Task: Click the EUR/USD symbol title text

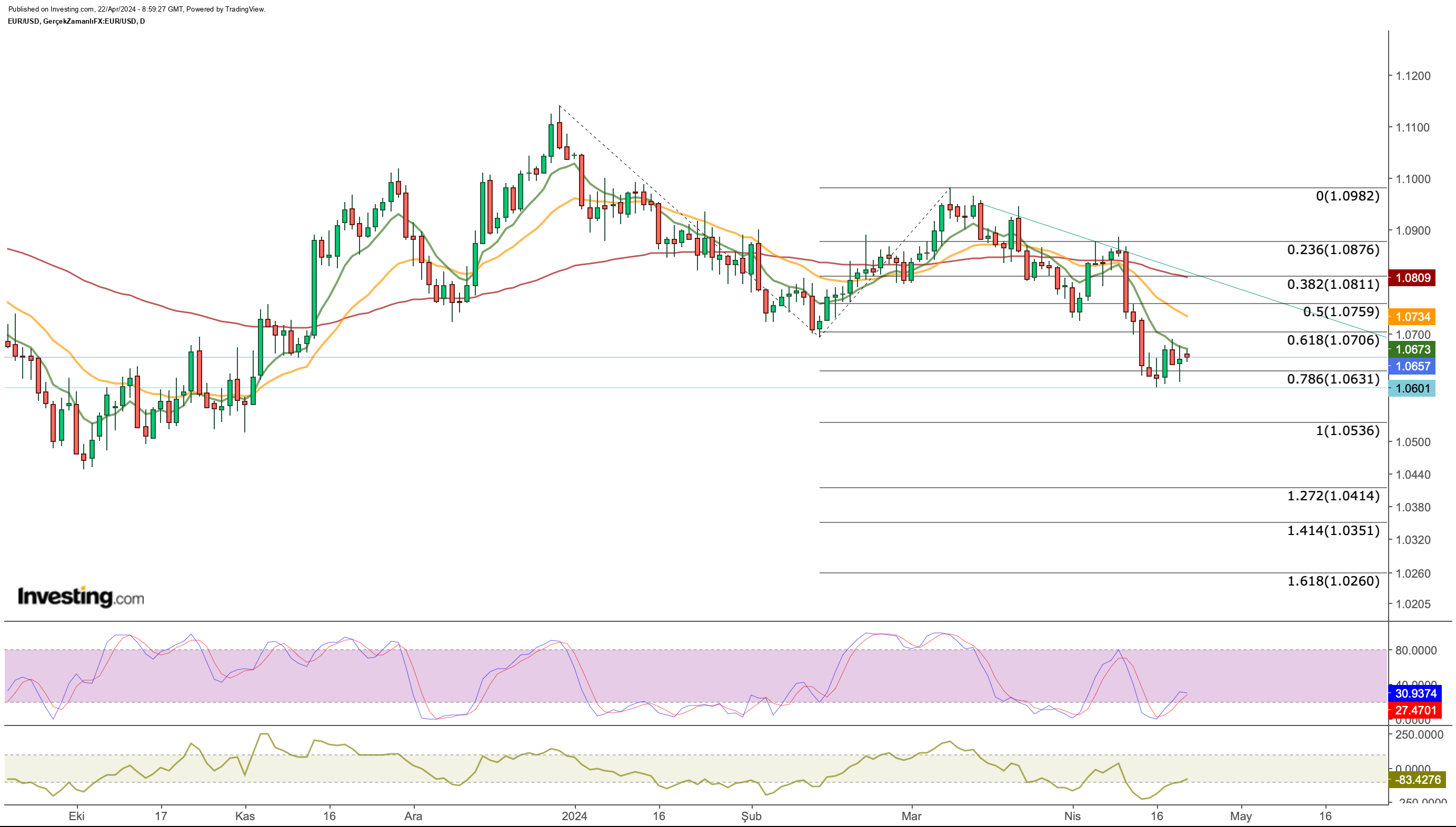Action: point(76,22)
